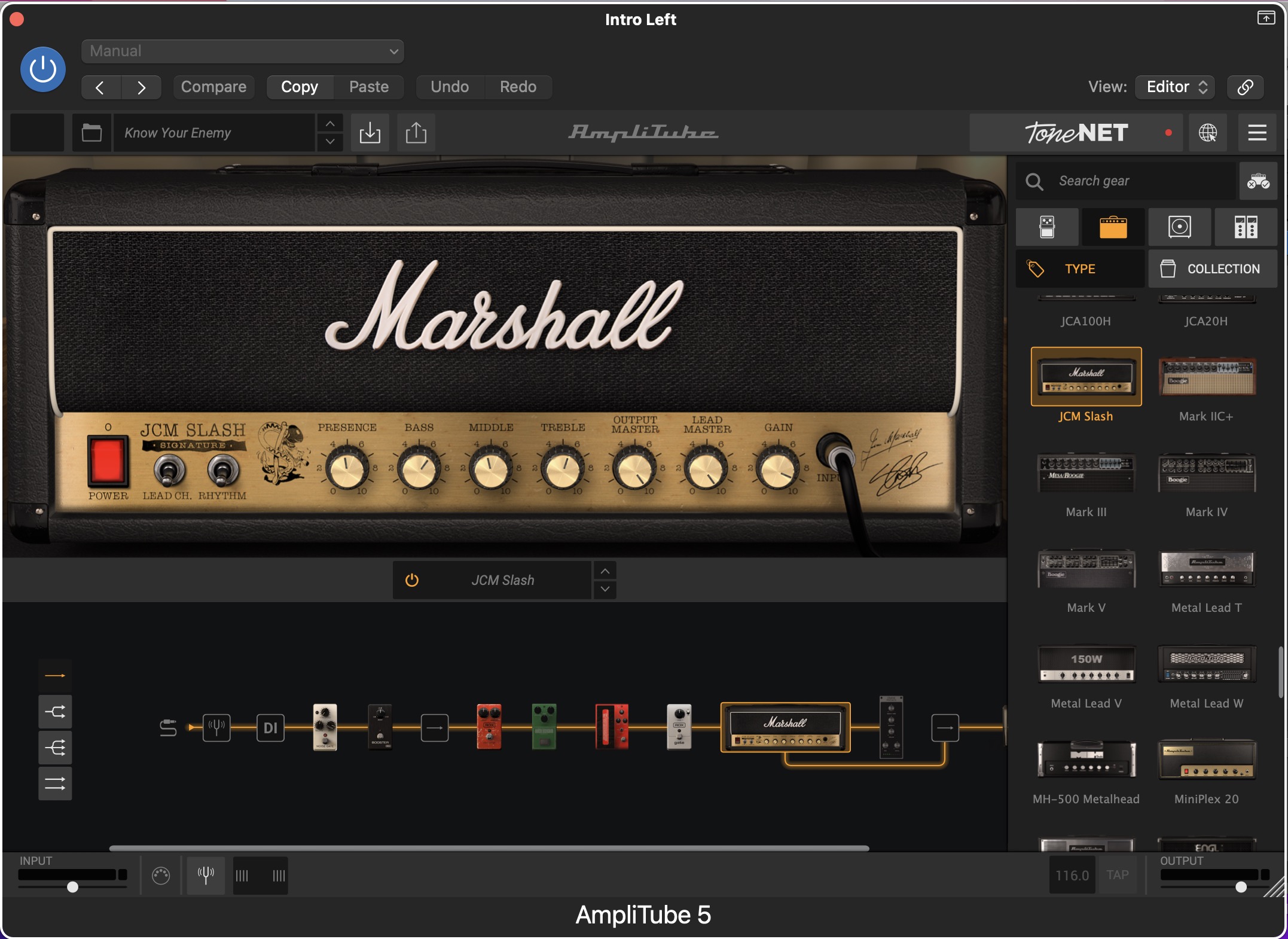Screen dimensions: 1288x939
Task: Click the DI block in signal chain
Action: [270, 728]
